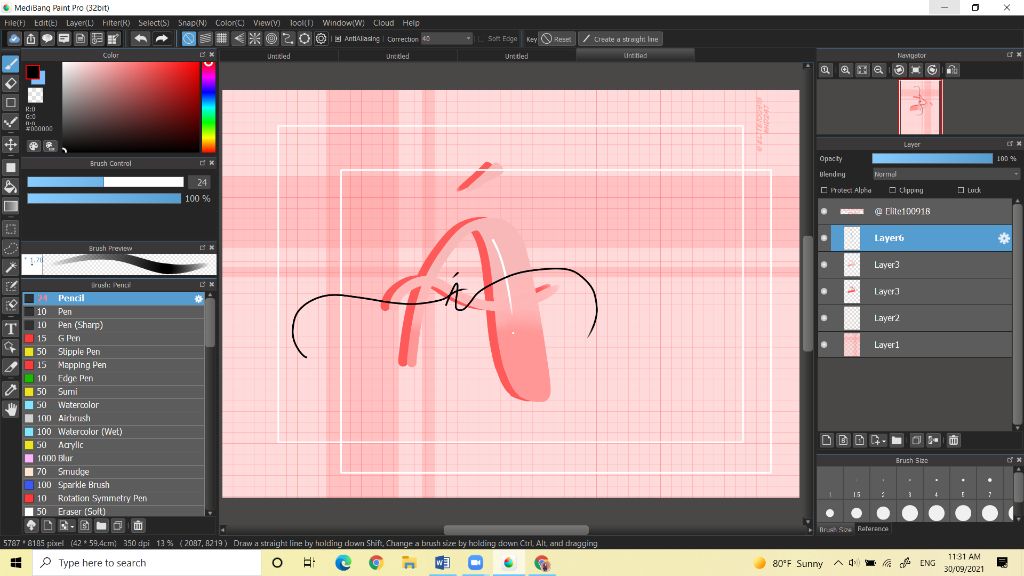Screen dimensions: 1024x576
Task: Select the Magic Wand tool
Action: point(10,267)
